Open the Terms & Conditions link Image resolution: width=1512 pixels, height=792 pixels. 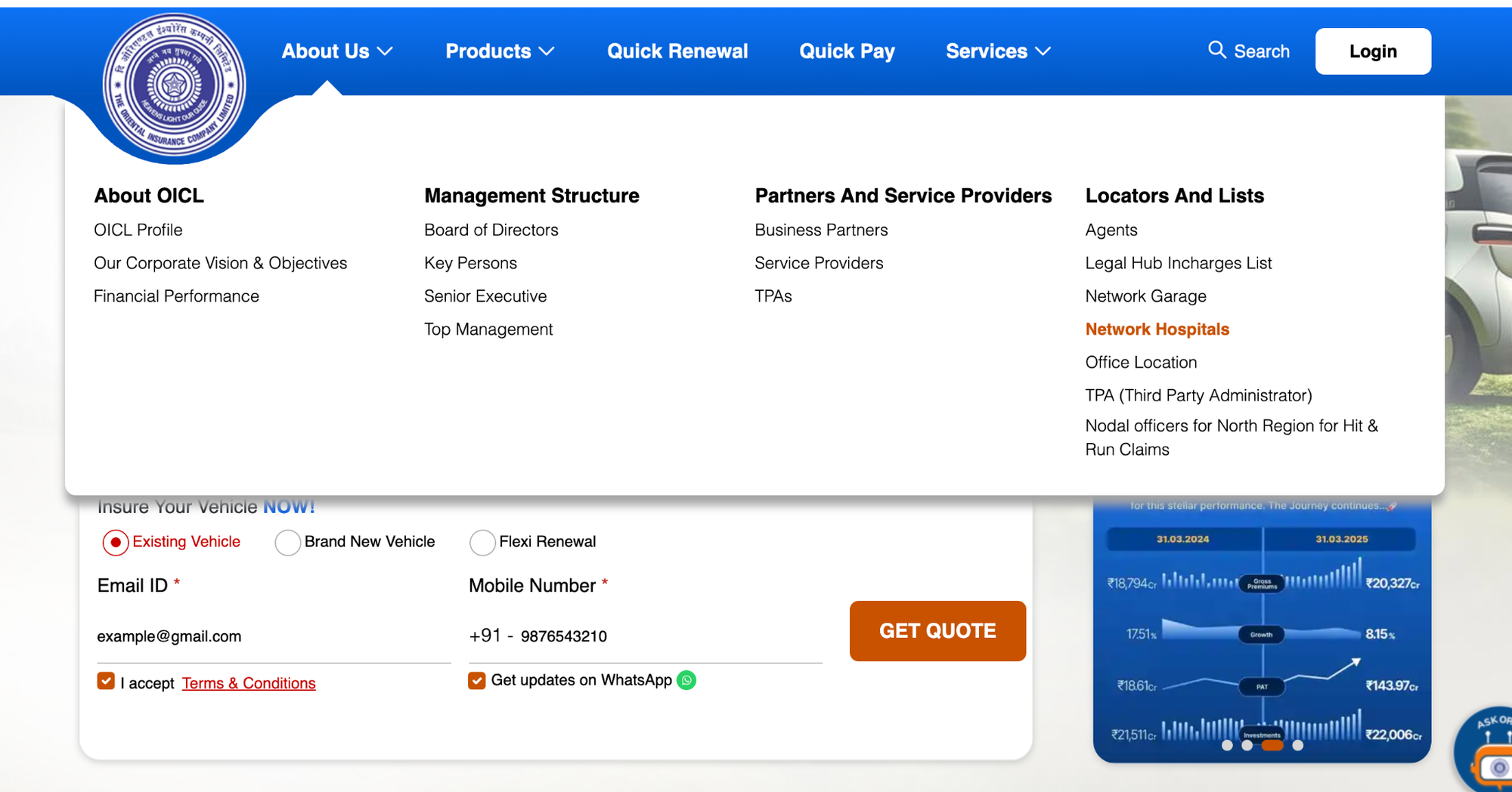[x=249, y=683]
